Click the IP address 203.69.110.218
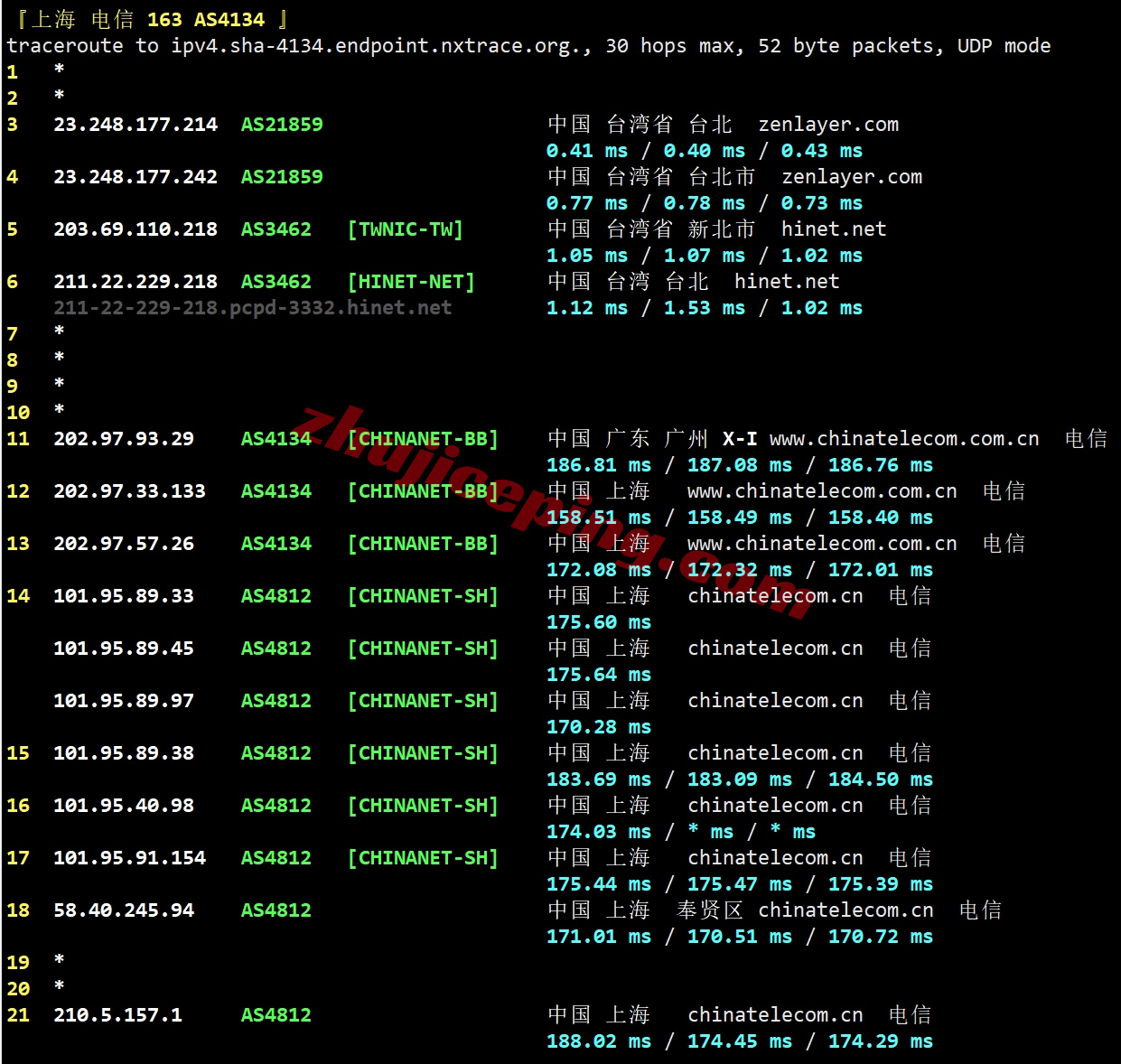This screenshot has height=1064, width=1121. [x=135, y=229]
